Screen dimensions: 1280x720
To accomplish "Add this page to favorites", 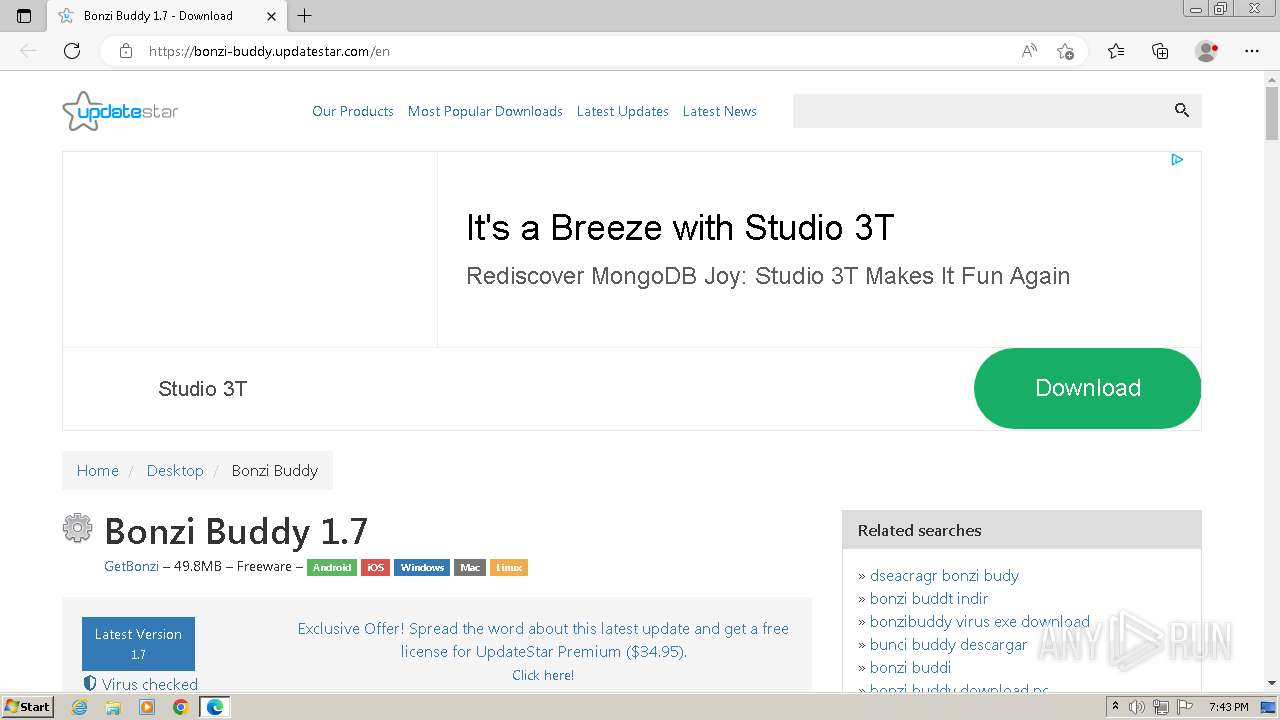I will [1065, 51].
